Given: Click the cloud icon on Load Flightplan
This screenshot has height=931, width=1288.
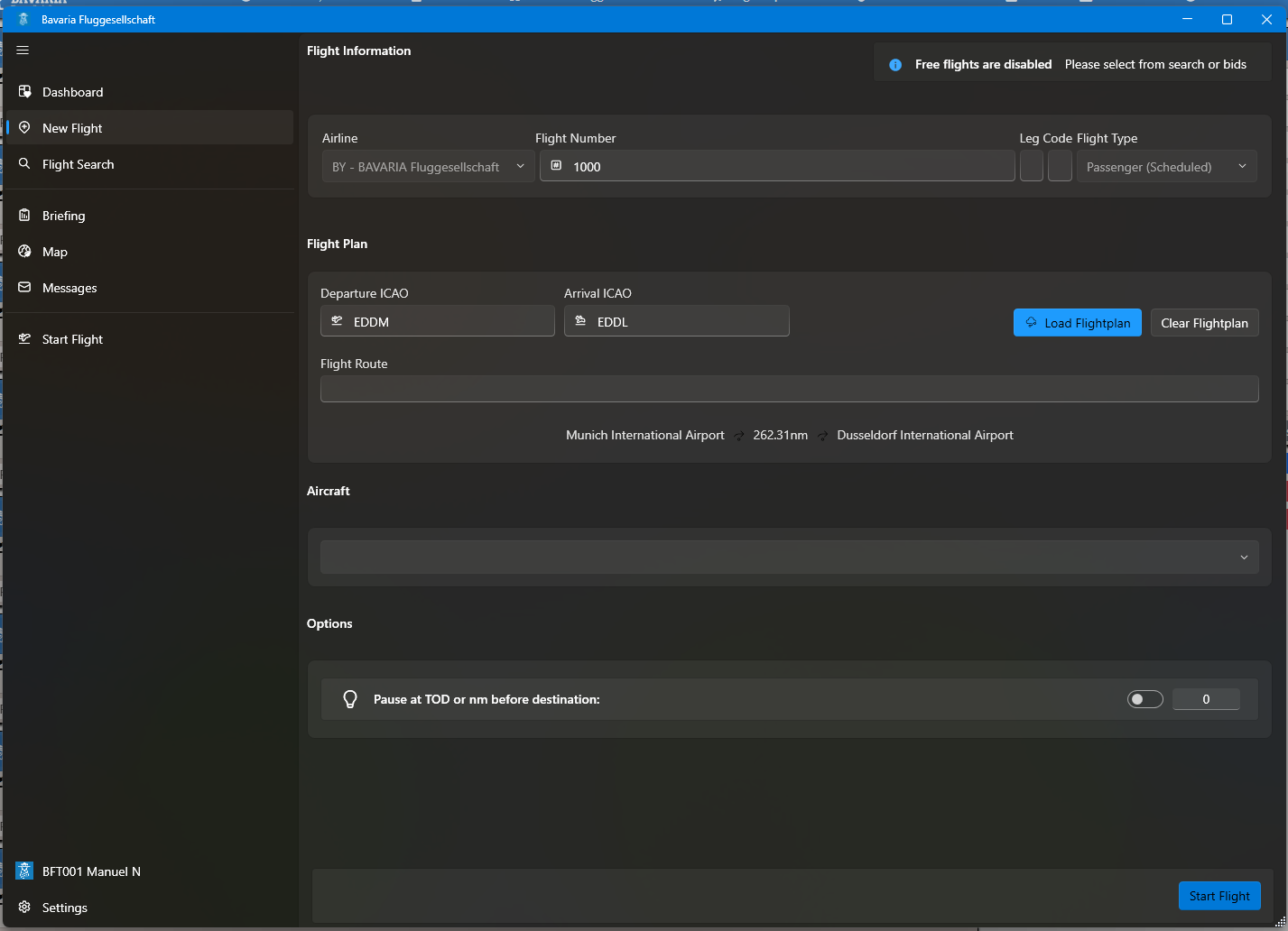Looking at the screenshot, I should [1031, 322].
